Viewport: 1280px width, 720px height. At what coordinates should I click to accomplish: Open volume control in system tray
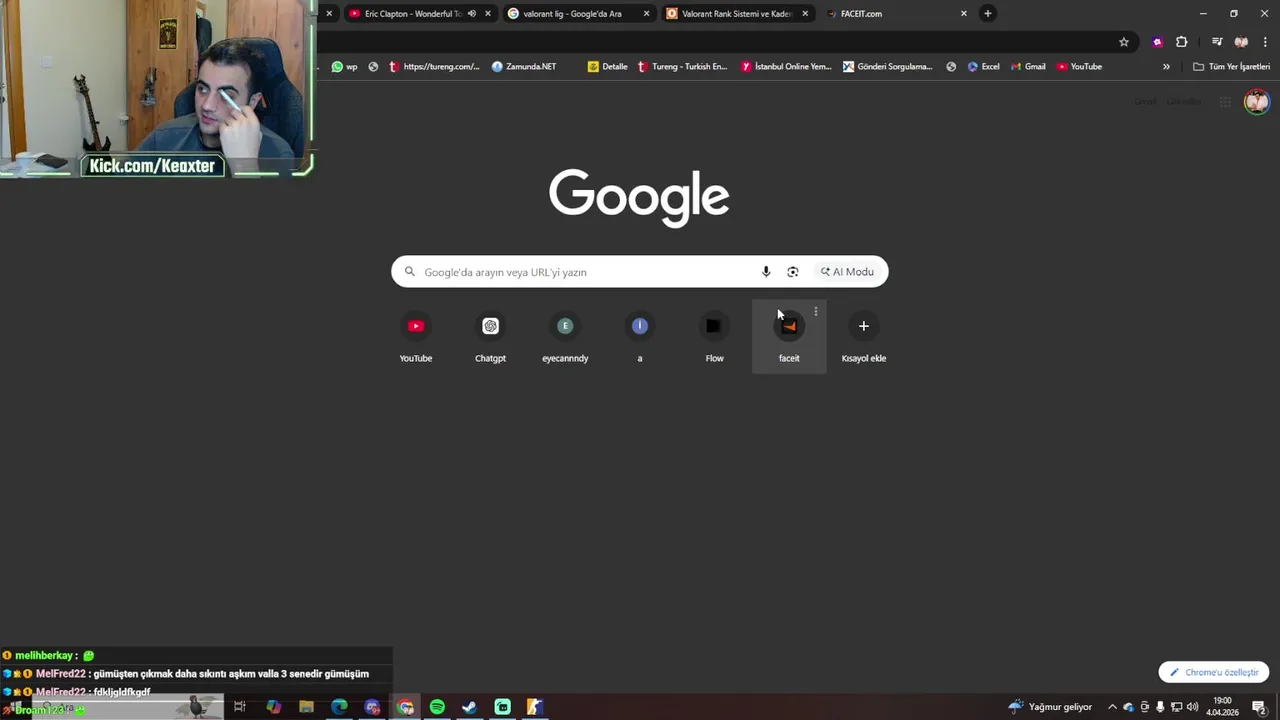click(1192, 707)
